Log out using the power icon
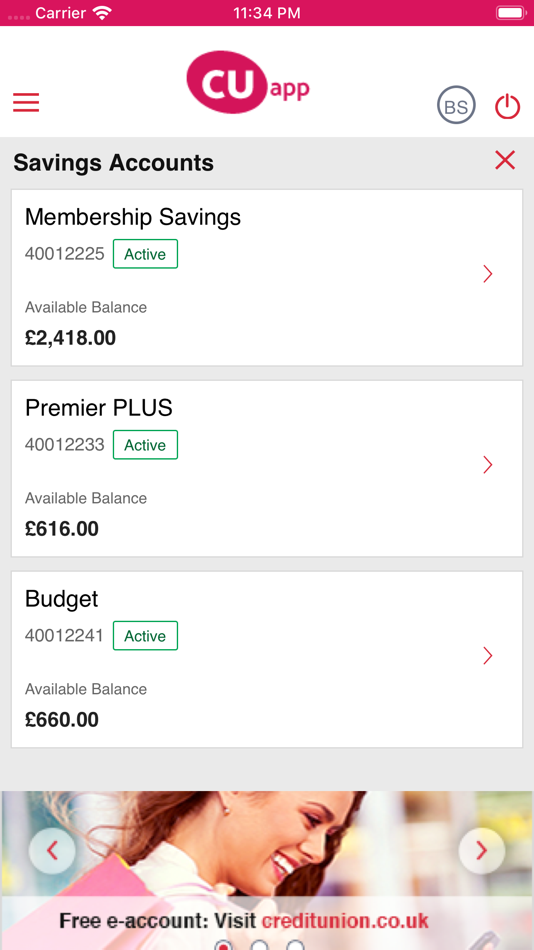The width and height of the screenshot is (534, 950). [x=507, y=107]
